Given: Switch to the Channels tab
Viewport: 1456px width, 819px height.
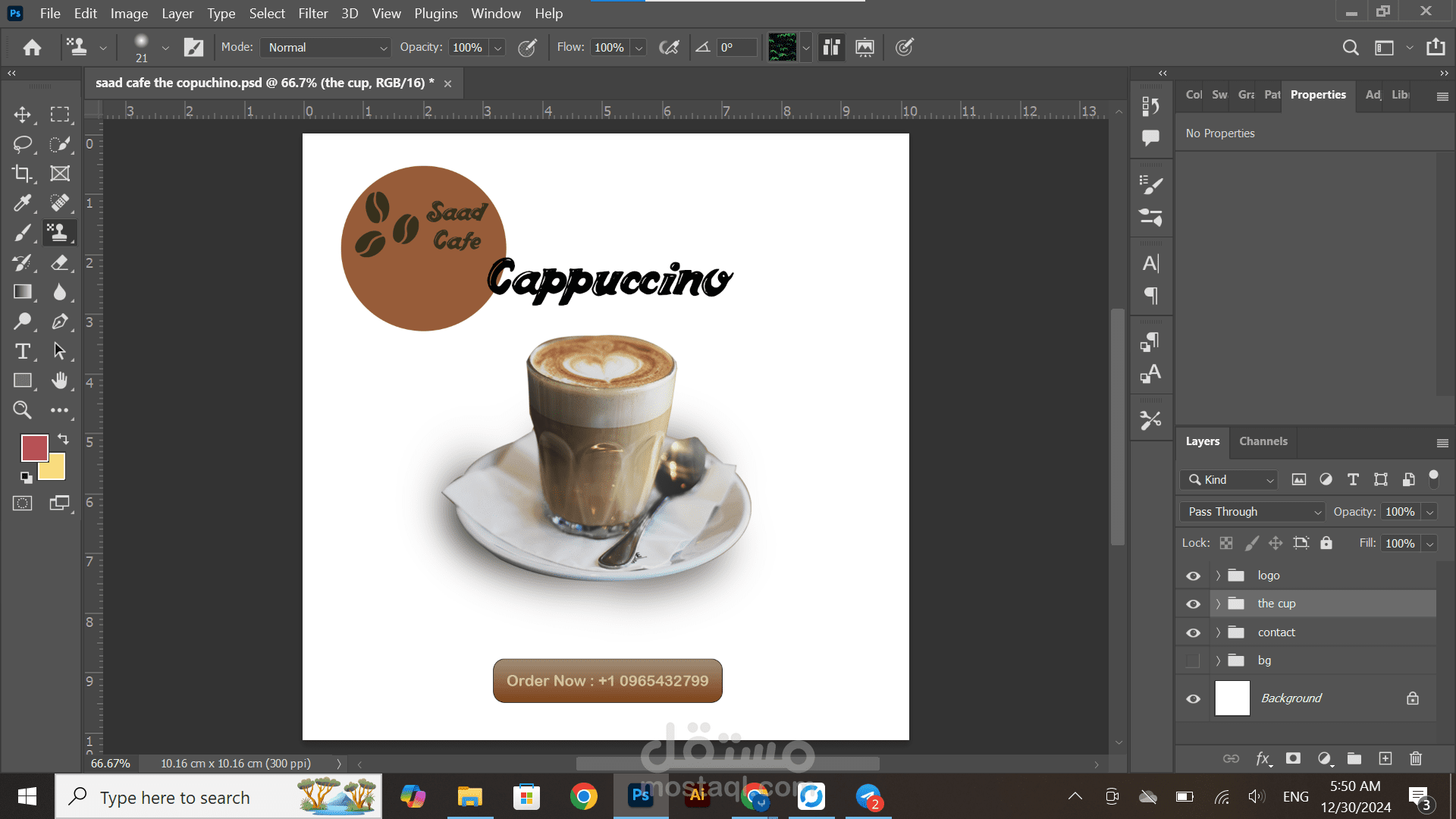Looking at the screenshot, I should (x=1263, y=441).
